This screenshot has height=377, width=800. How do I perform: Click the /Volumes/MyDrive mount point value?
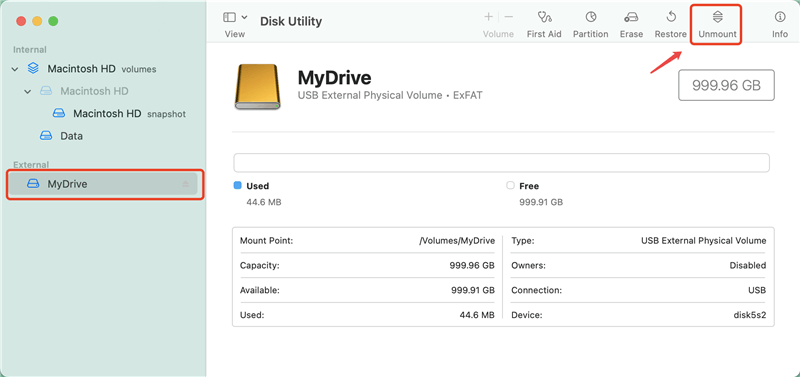[x=457, y=241]
